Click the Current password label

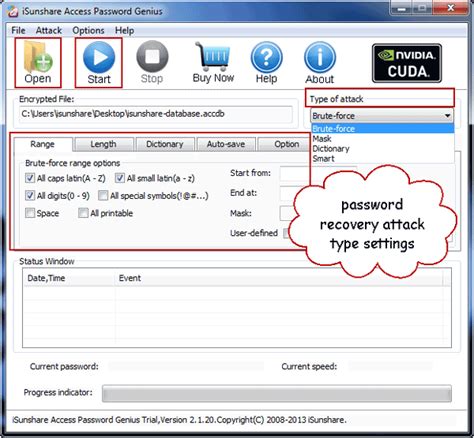64,367
